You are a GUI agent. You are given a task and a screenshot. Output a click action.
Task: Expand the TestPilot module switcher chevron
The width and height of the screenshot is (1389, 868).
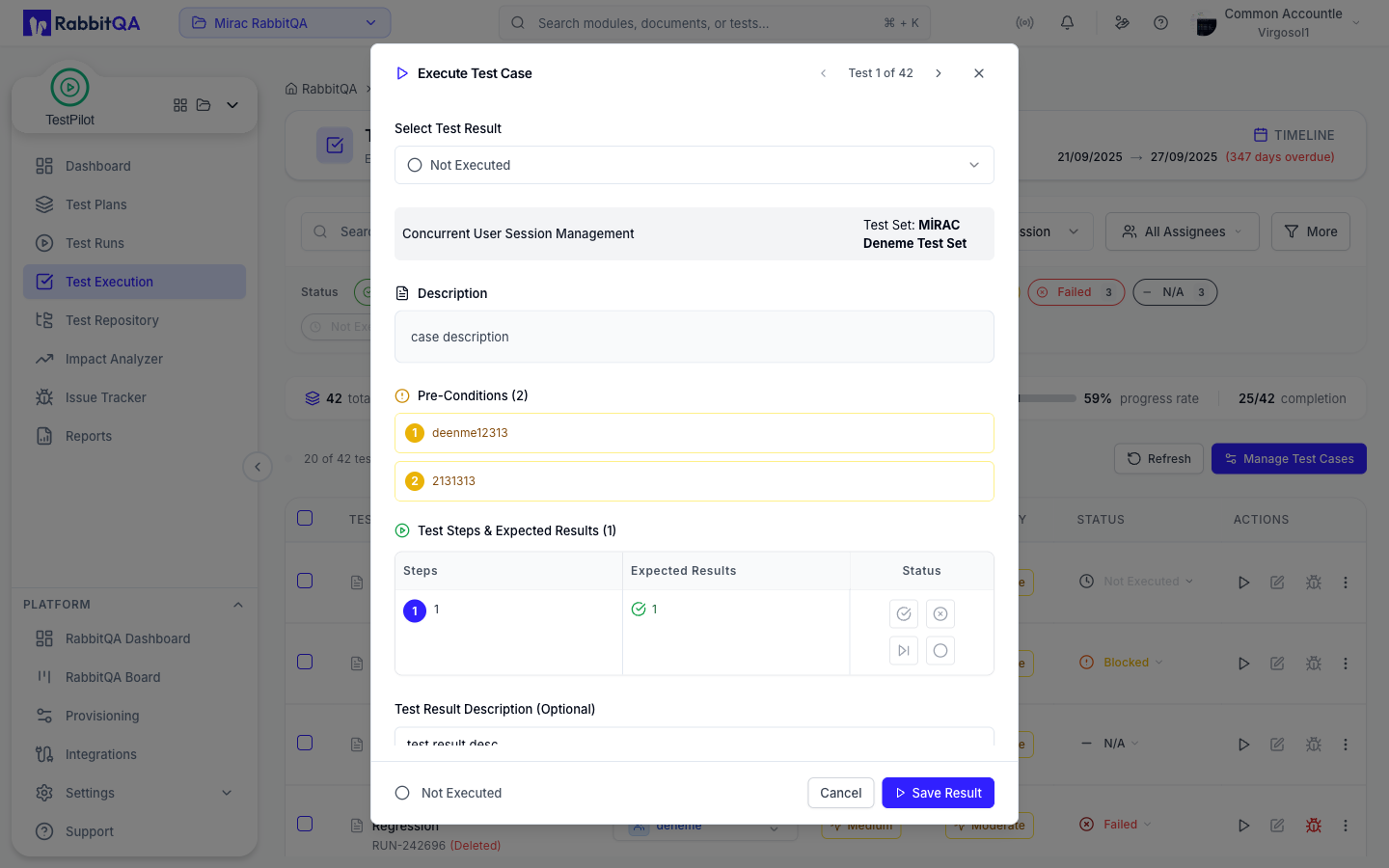click(x=232, y=105)
